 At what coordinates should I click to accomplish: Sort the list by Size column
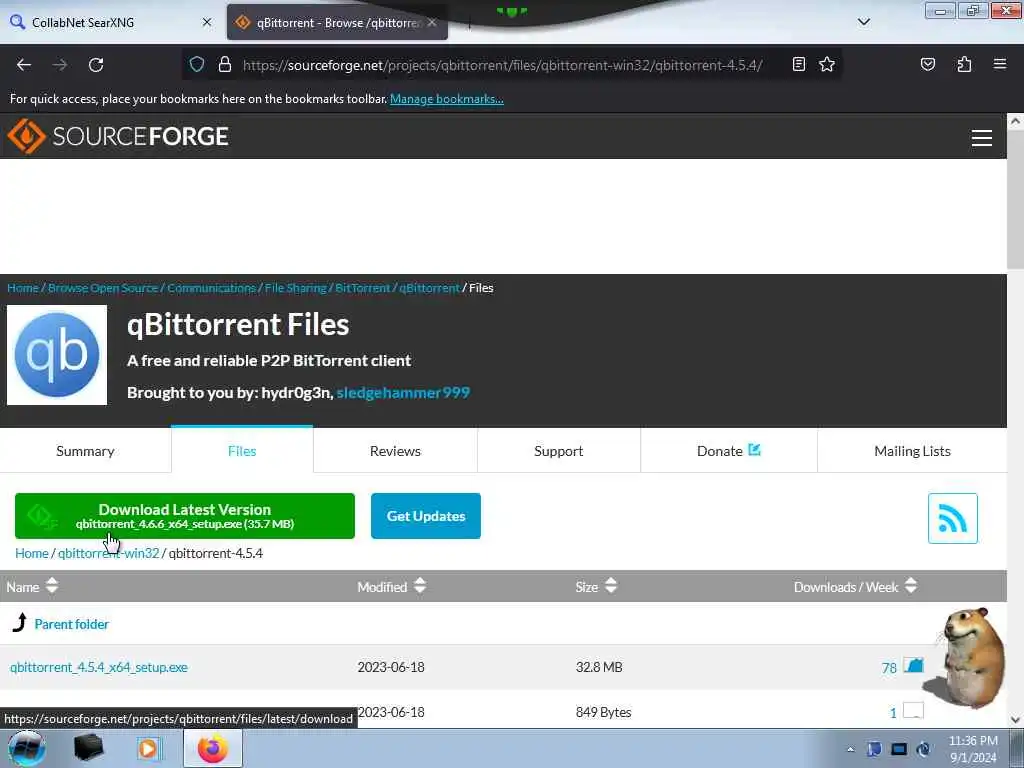[596, 586]
